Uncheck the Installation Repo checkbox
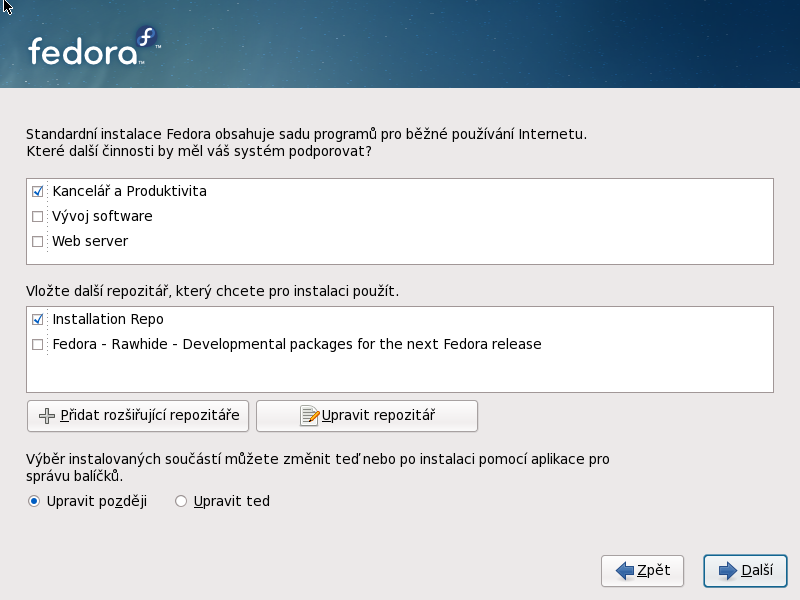The width and height of the screenshot is (800, 600). 38,319
